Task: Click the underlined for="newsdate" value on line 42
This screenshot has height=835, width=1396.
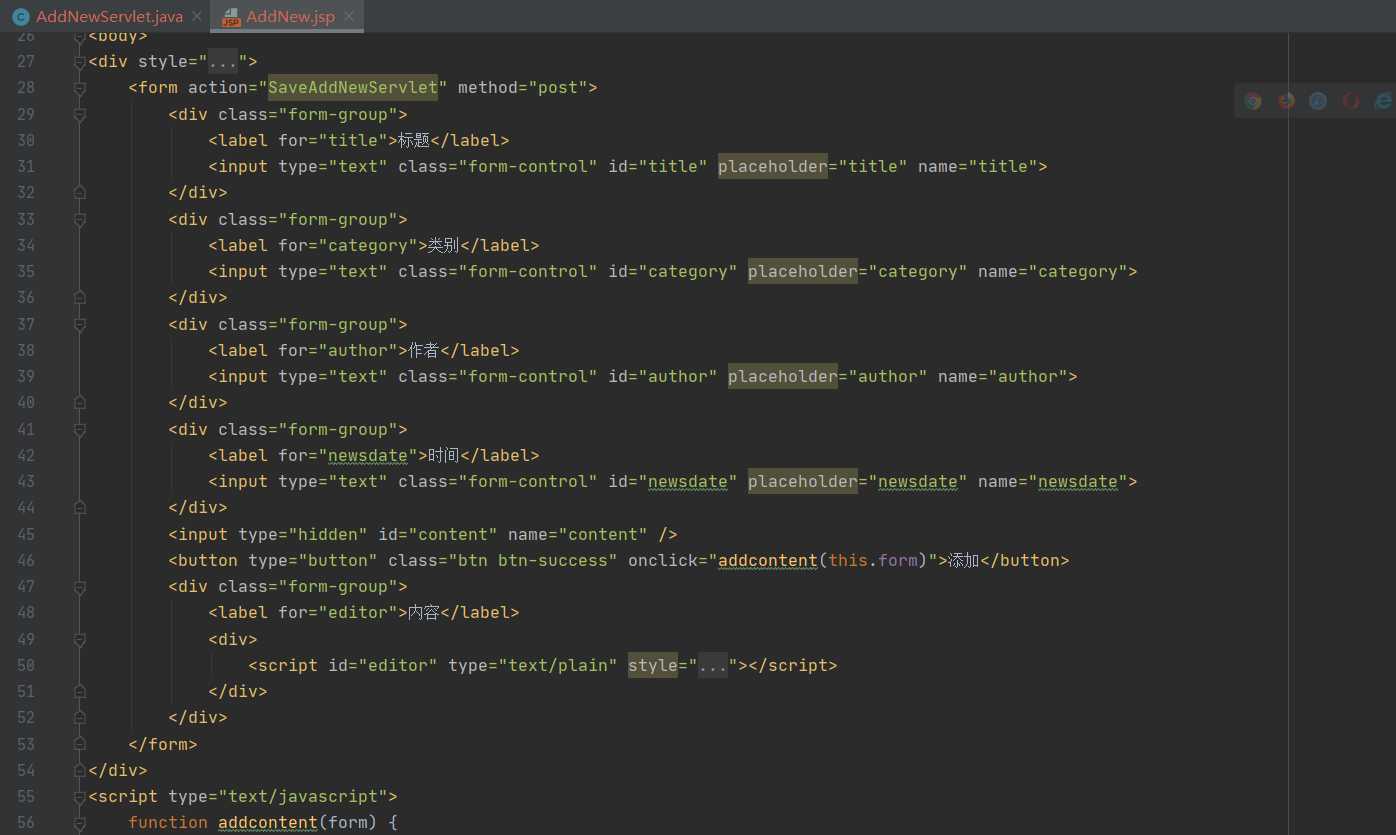Action: pyautogui.click(x=368, y=455)
